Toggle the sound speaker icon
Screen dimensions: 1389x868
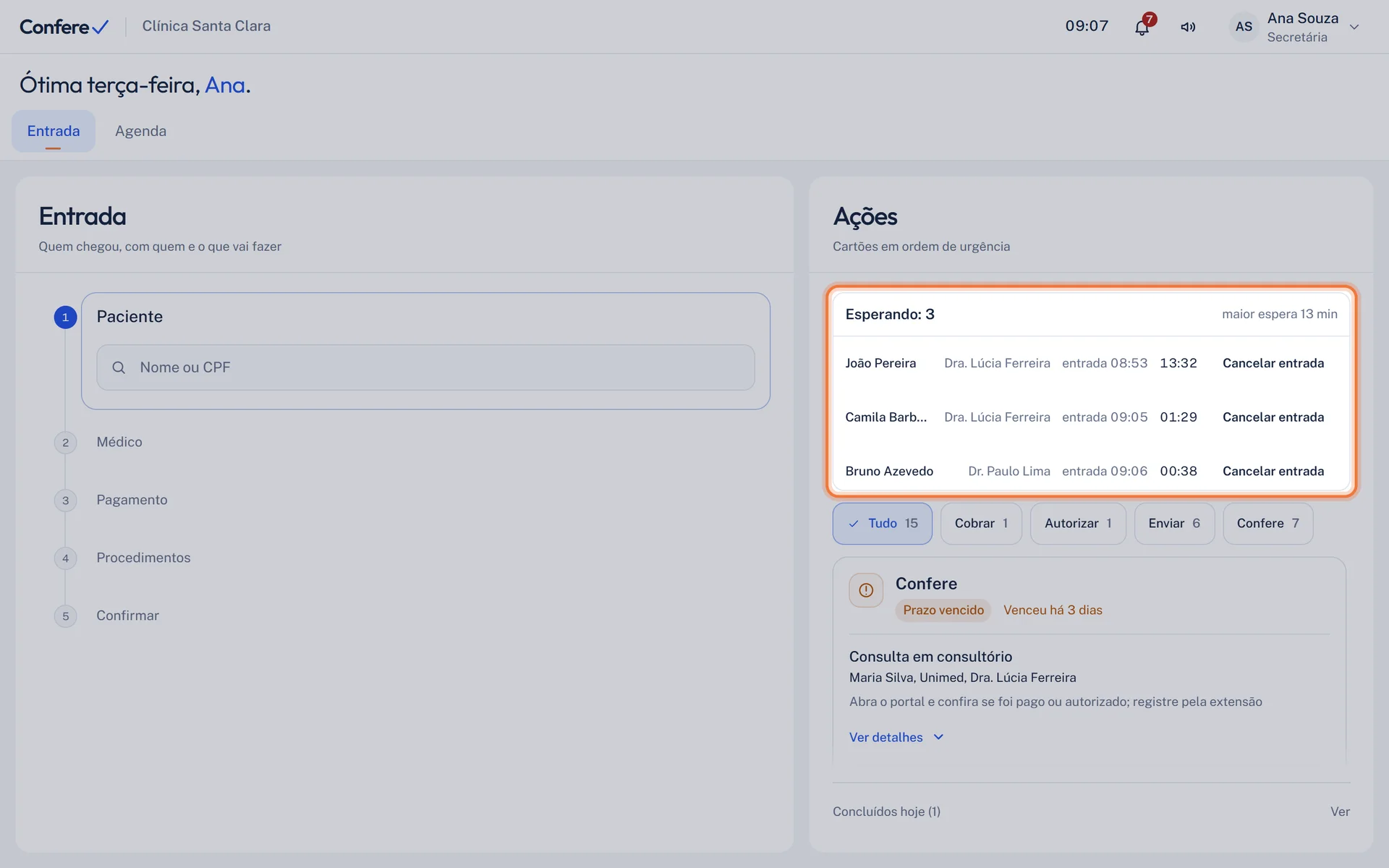(x=1188, y=27)
